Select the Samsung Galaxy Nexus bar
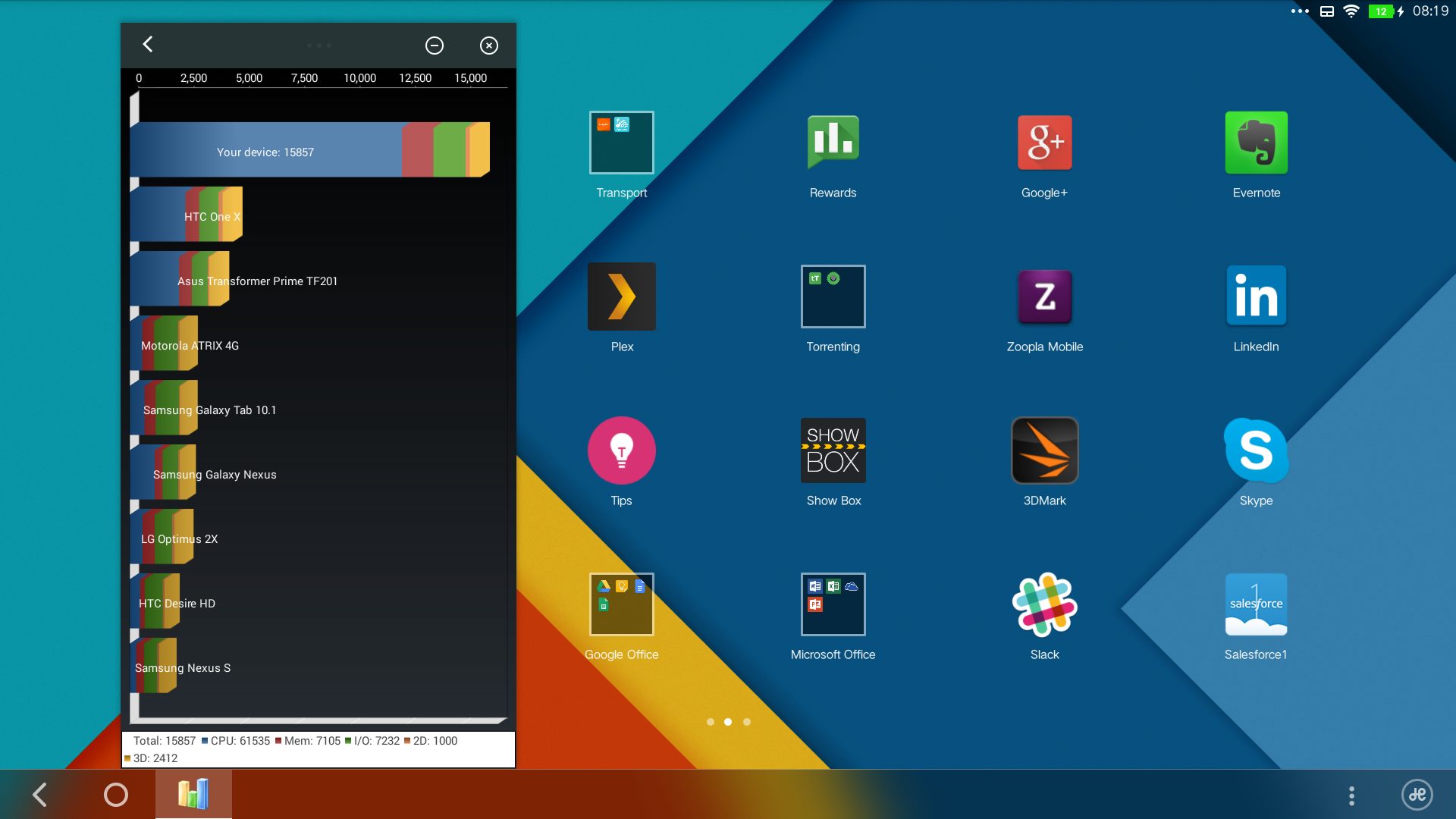 click(x=163, y=472)
